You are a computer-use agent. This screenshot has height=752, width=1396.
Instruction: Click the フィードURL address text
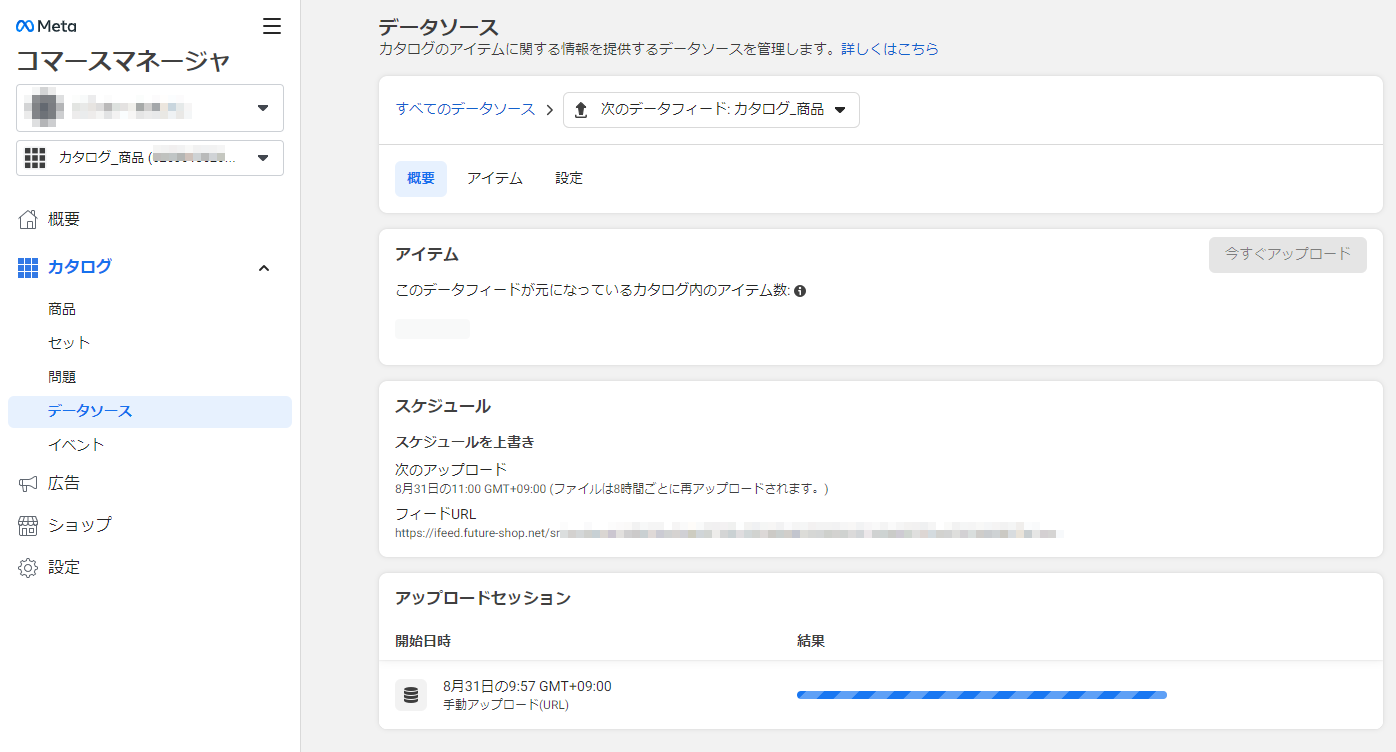point(726,533)
